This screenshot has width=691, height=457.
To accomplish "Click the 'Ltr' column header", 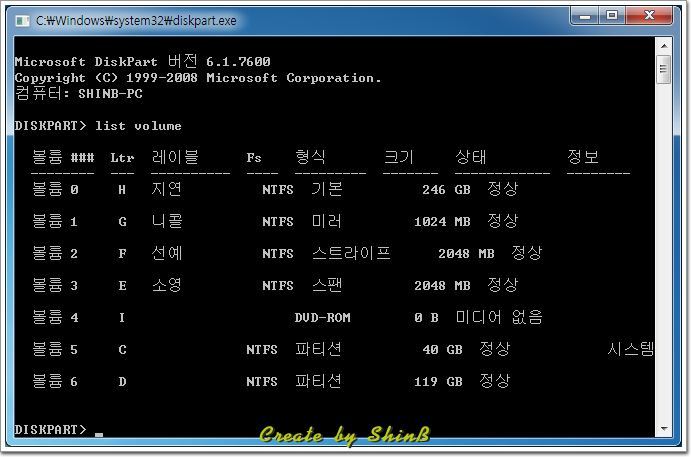I will point(122,158).
